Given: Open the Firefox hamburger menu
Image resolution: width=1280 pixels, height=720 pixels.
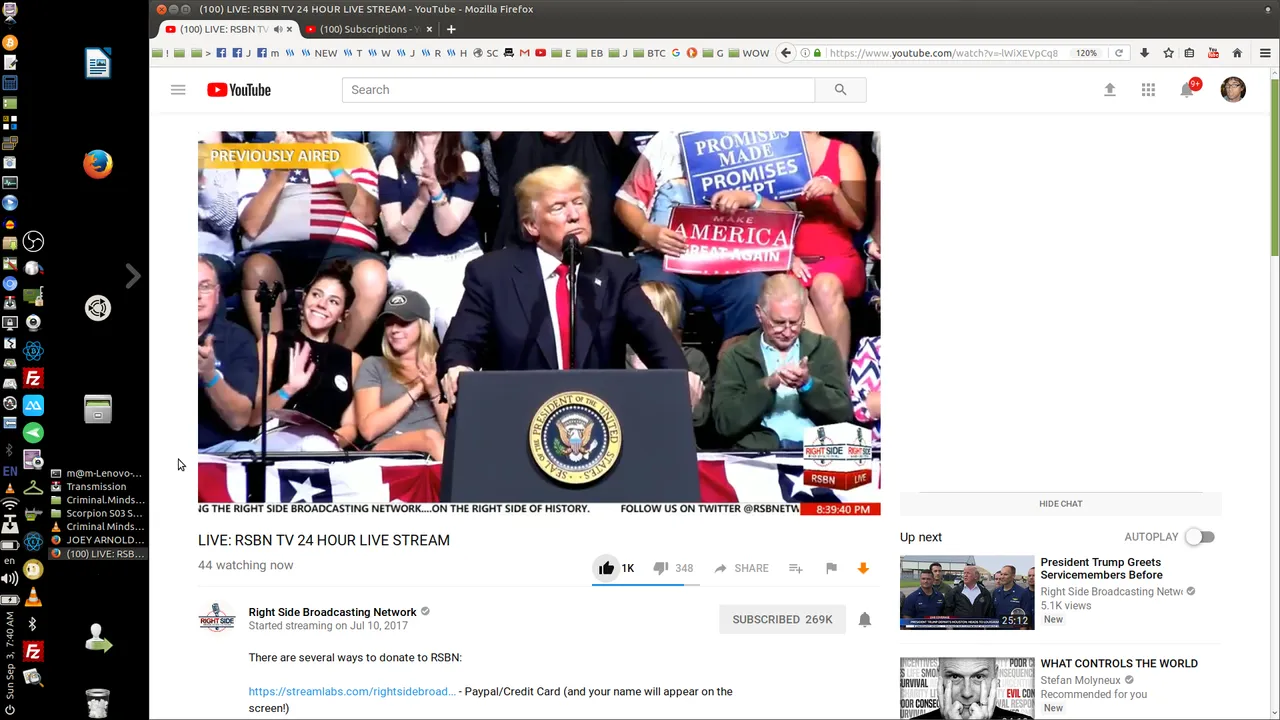Looking at the screenshot, I should pos(1265,53).
